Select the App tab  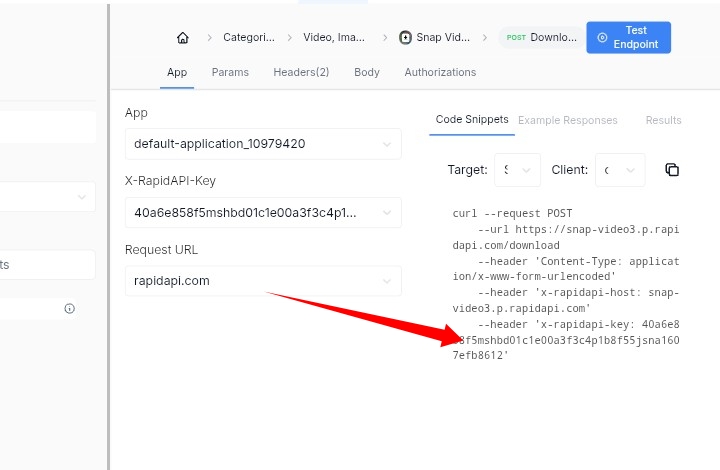click(x=177, y=72)
